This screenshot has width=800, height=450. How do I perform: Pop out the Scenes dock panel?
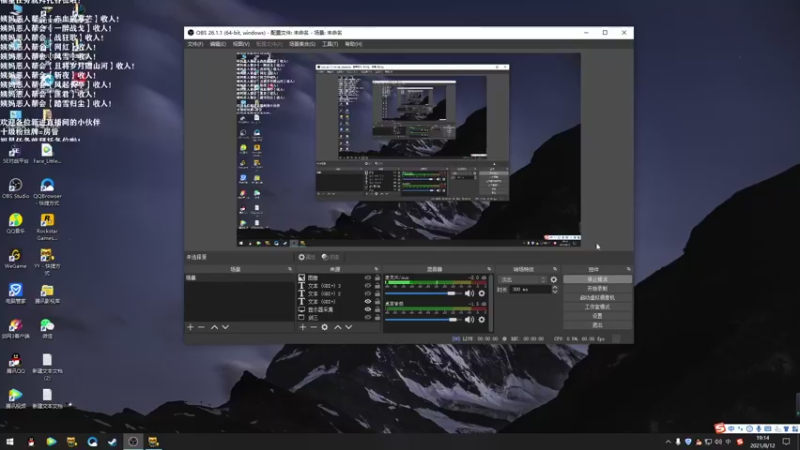[290, 269]
